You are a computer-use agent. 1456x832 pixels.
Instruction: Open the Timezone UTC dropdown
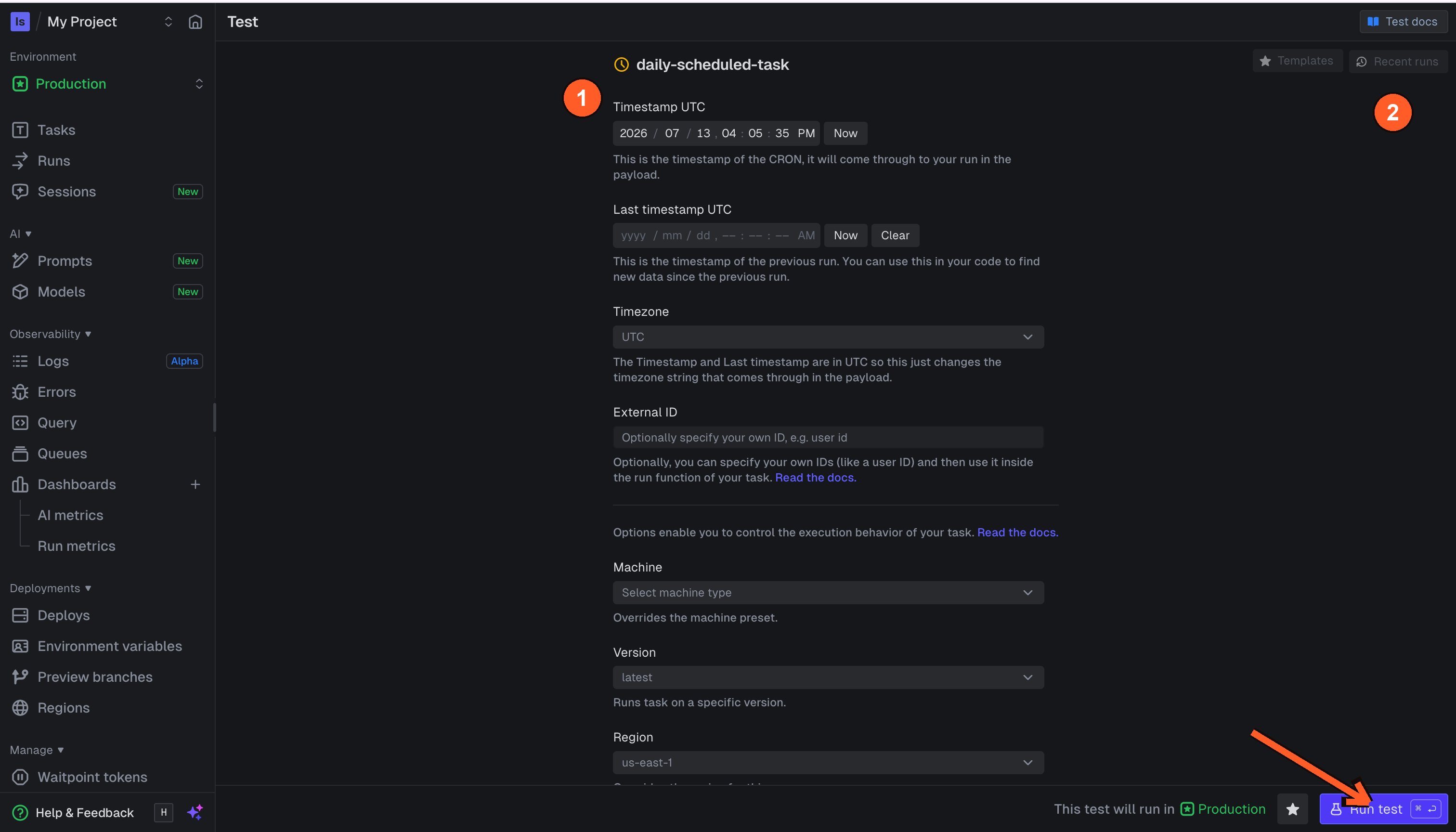point(828,337)
